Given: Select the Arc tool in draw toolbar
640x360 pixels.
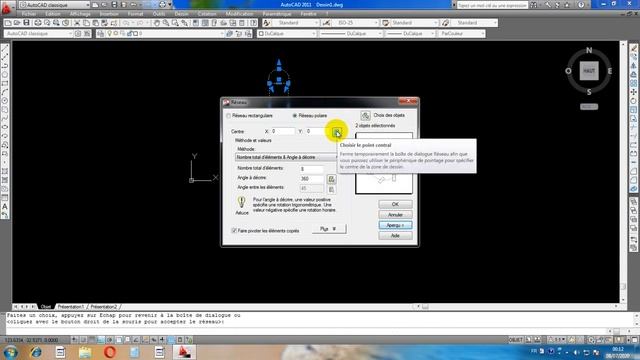Looking at the screenshot, I should (5, 92).
